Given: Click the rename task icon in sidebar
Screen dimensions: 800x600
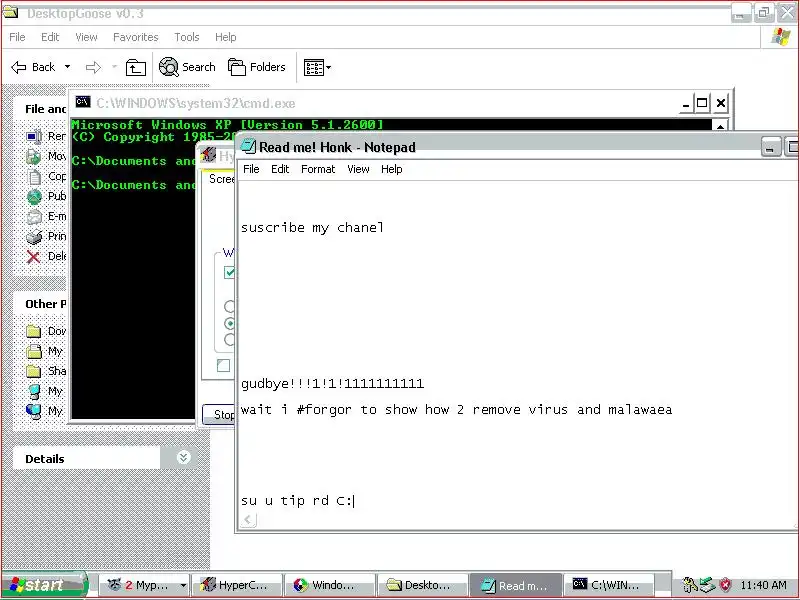Looking at the screenshot, I should [34, 136].
